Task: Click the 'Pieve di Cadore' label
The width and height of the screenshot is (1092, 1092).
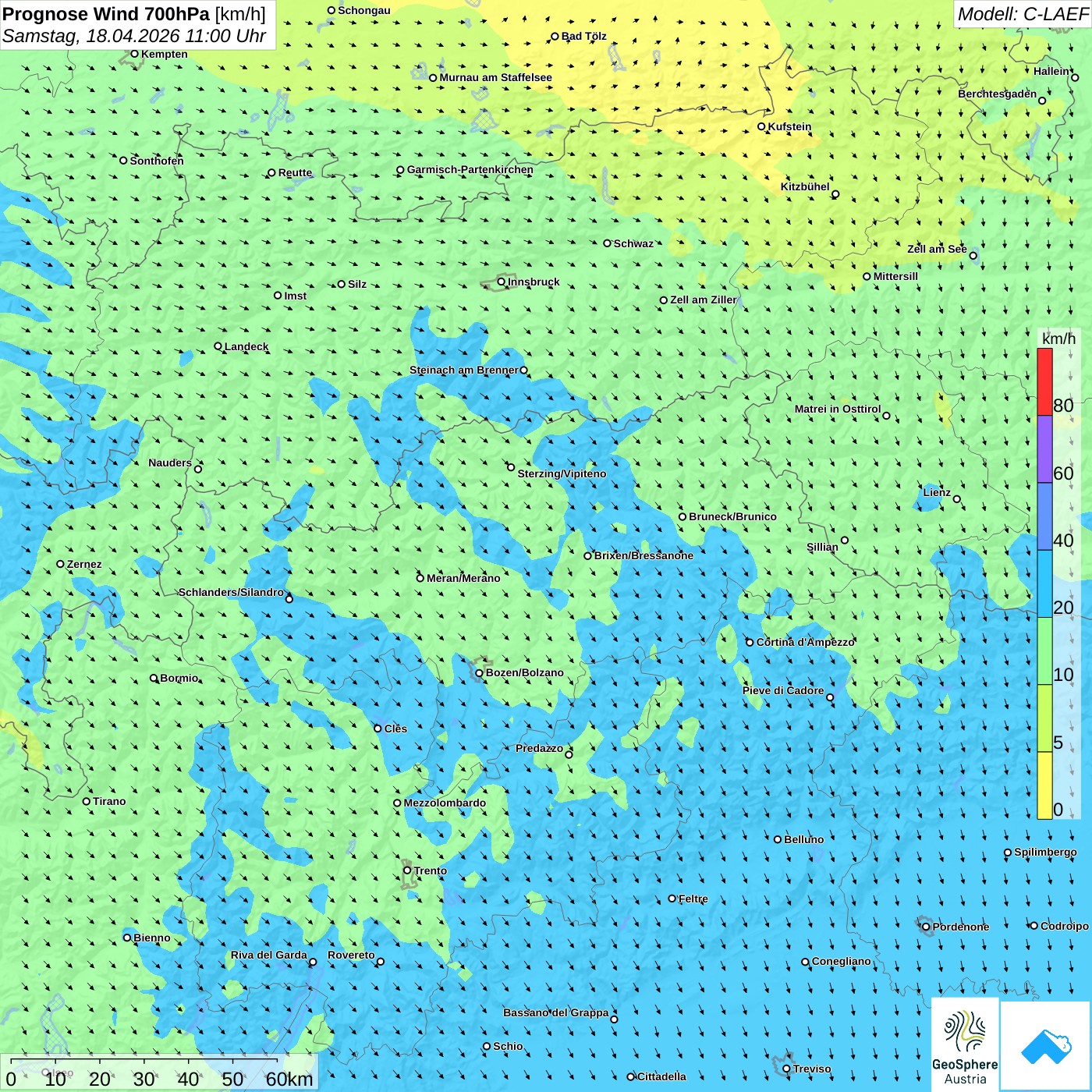Action: pyautogui.click(x=783, y=690)
